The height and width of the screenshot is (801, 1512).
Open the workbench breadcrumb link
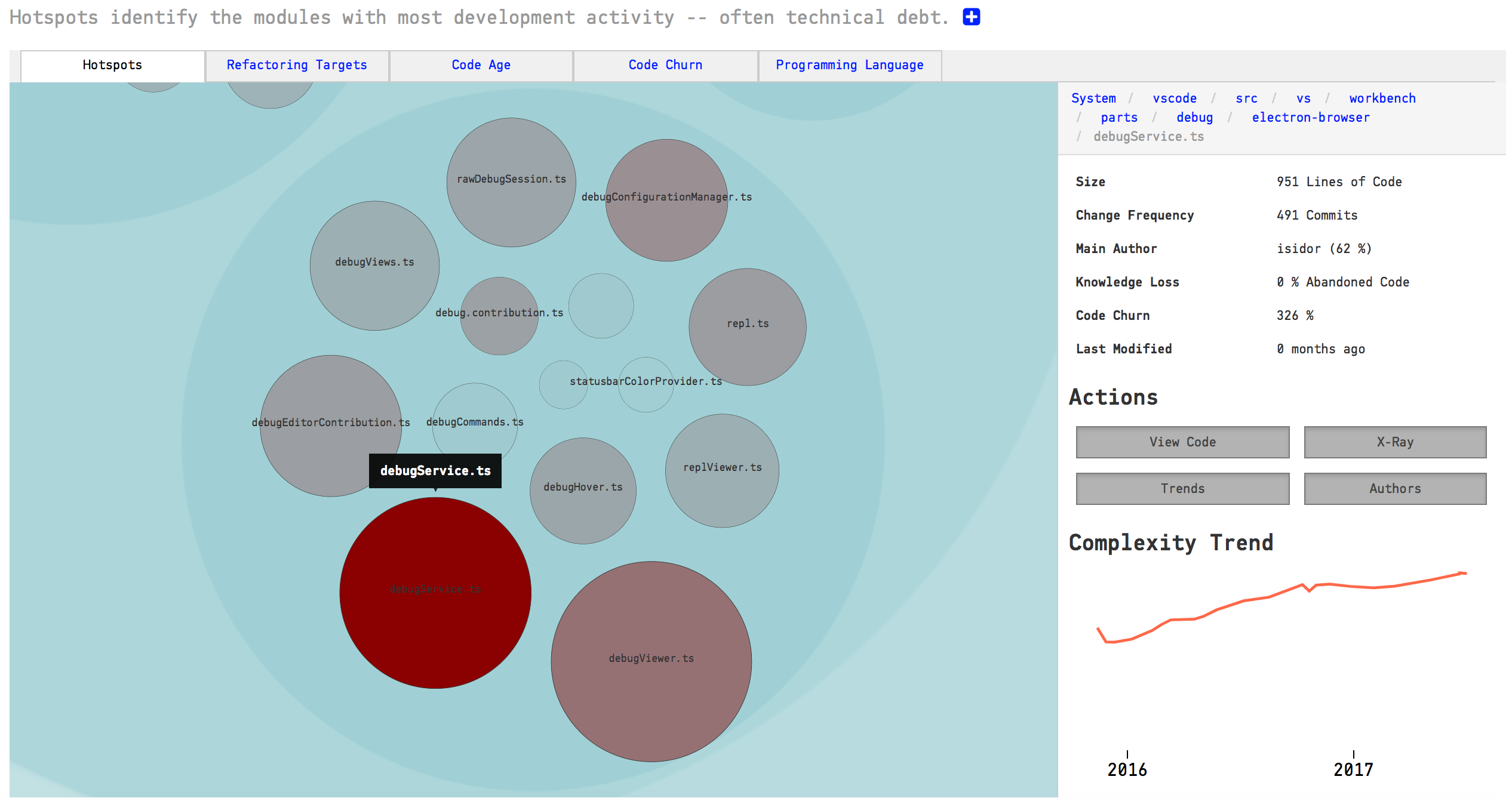coord(1382,98)
